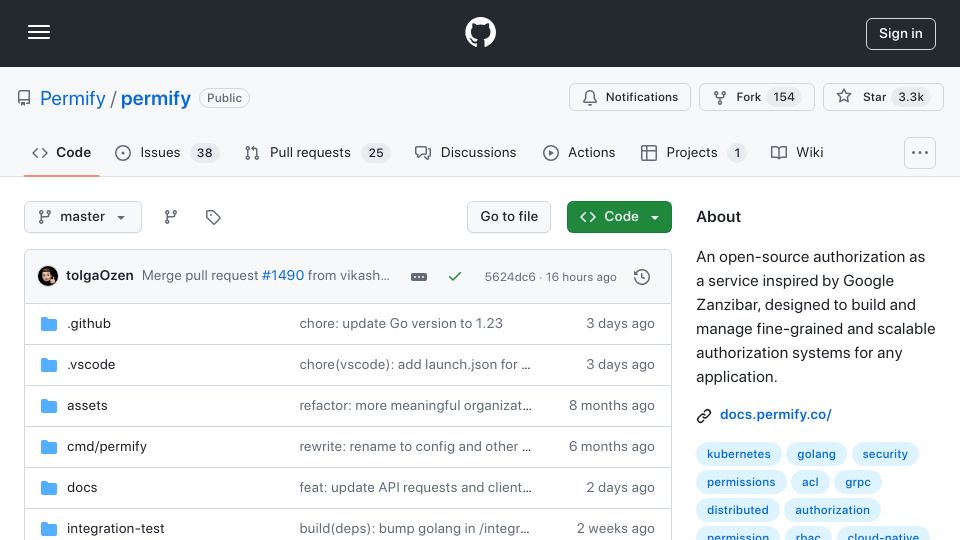Click the fork count 154
Image resolution: width=960 pixels, height=540 pixels.
(784, 97)
